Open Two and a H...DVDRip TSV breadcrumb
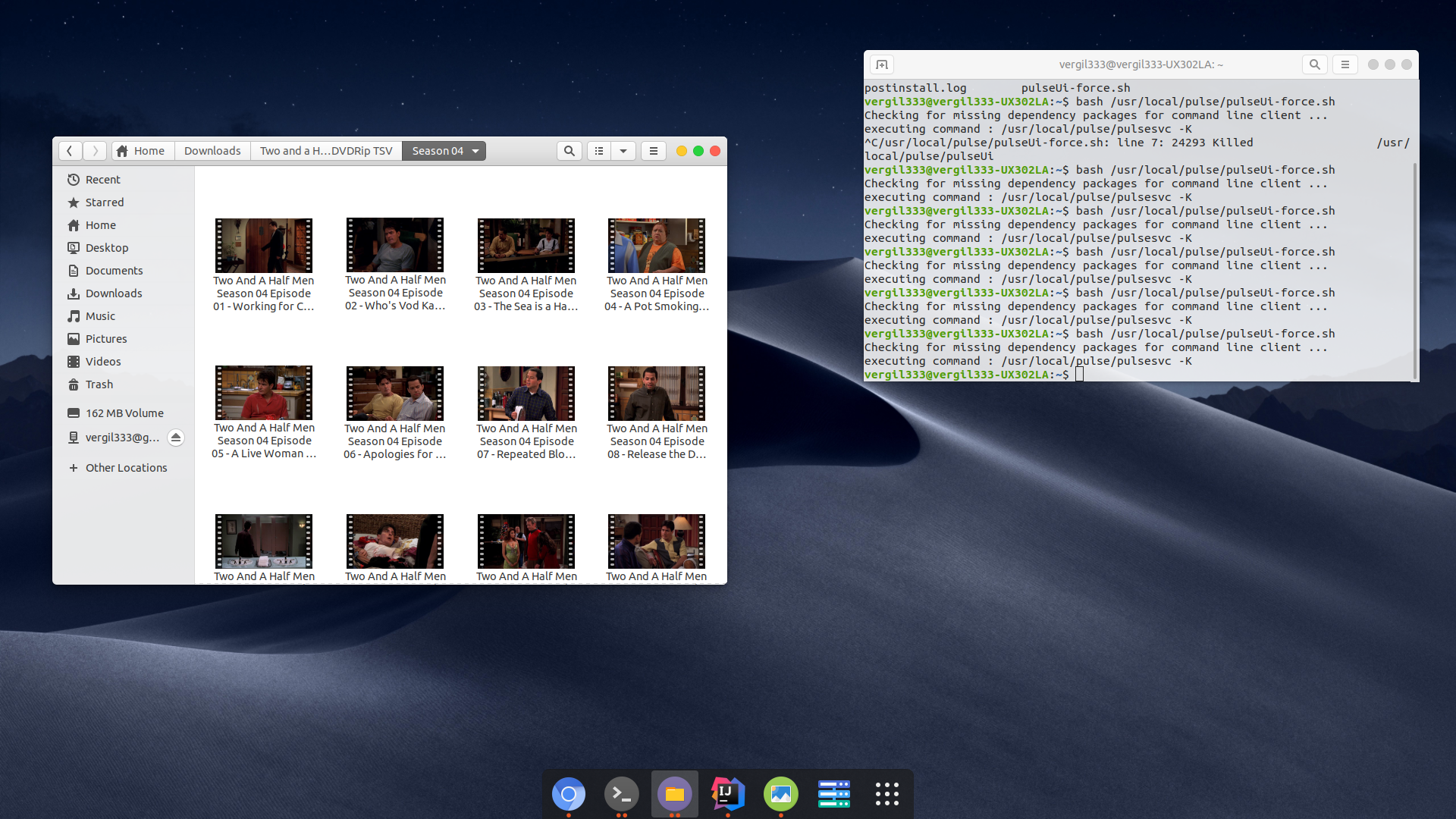 pyautogui.click(x=326, y=151)
